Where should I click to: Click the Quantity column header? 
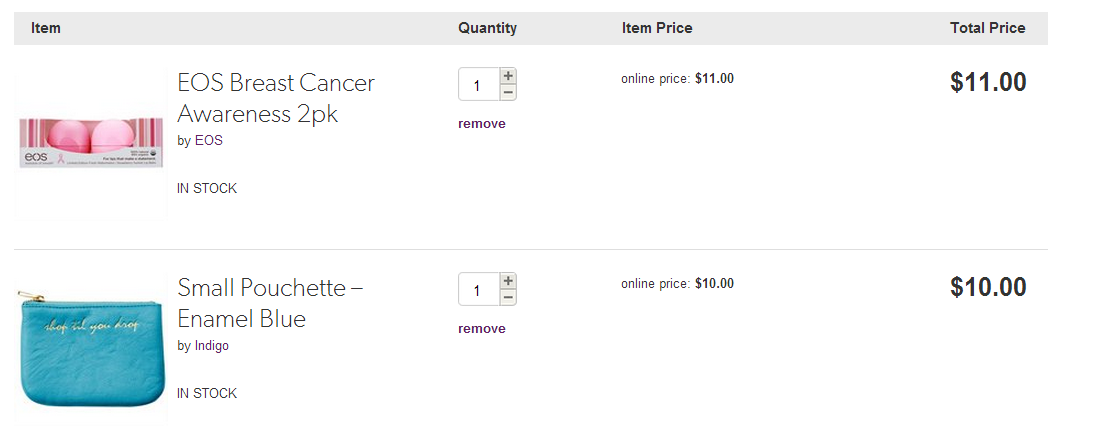[487, 29]
